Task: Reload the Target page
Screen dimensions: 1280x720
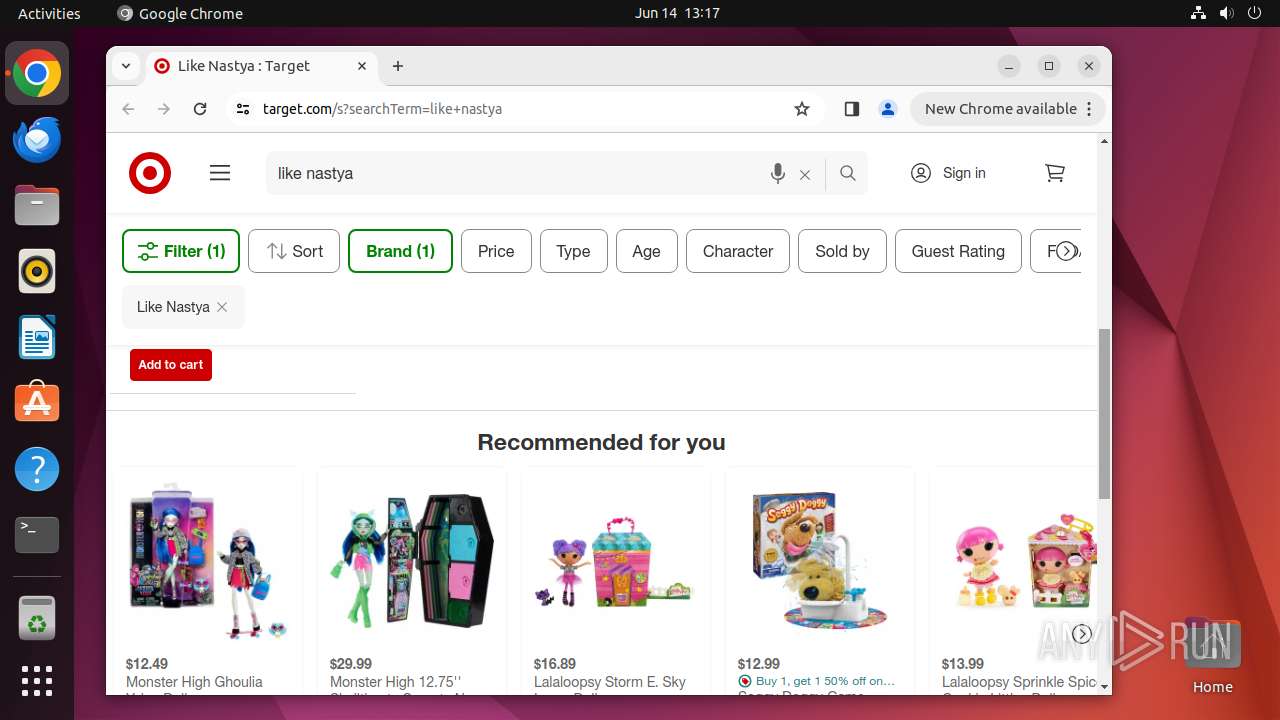Action: [x=200, y=109]
